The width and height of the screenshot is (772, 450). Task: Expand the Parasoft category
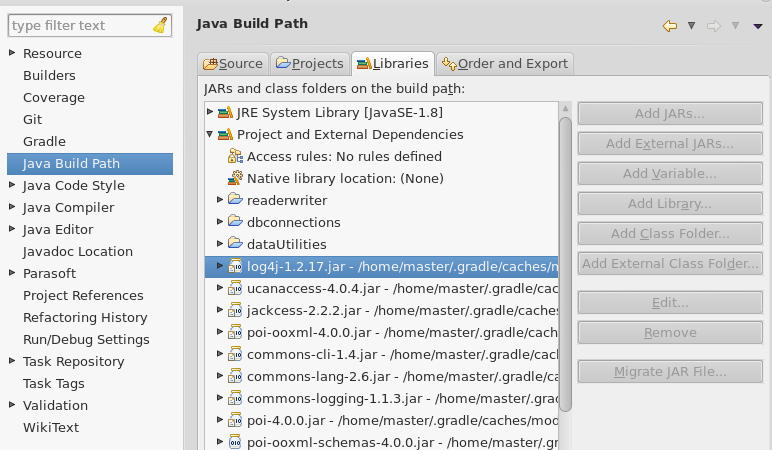(x=12, y=272)
